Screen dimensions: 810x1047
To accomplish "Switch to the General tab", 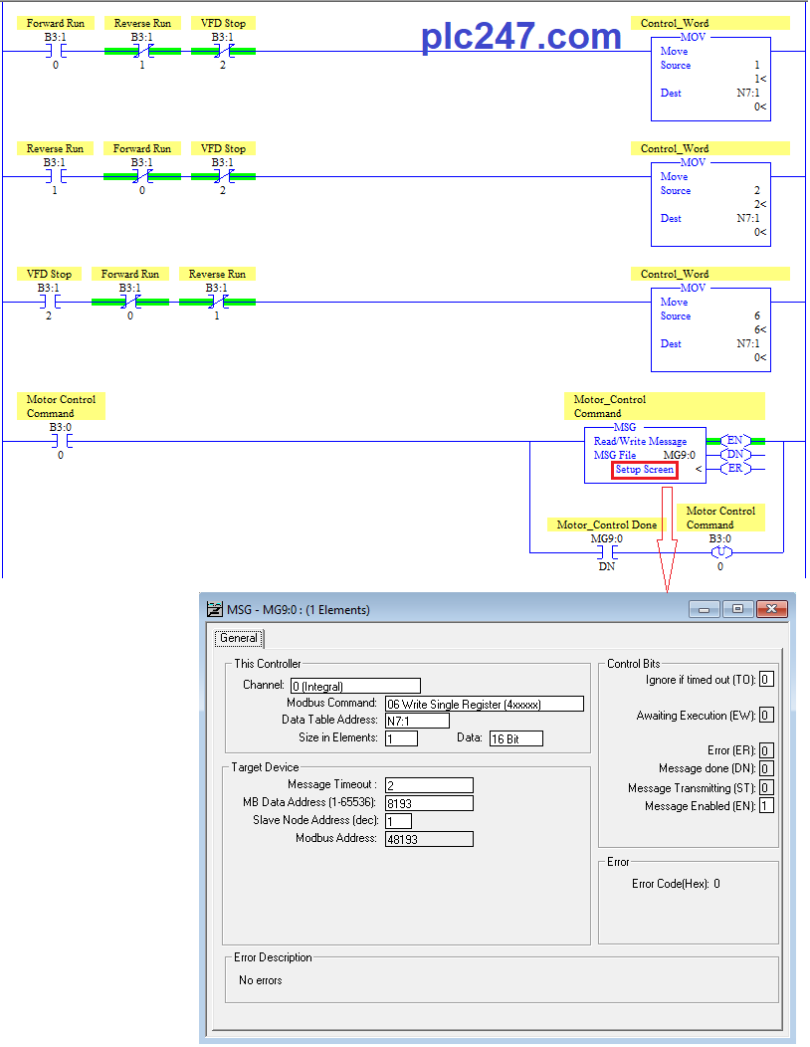I will point(238,638).
